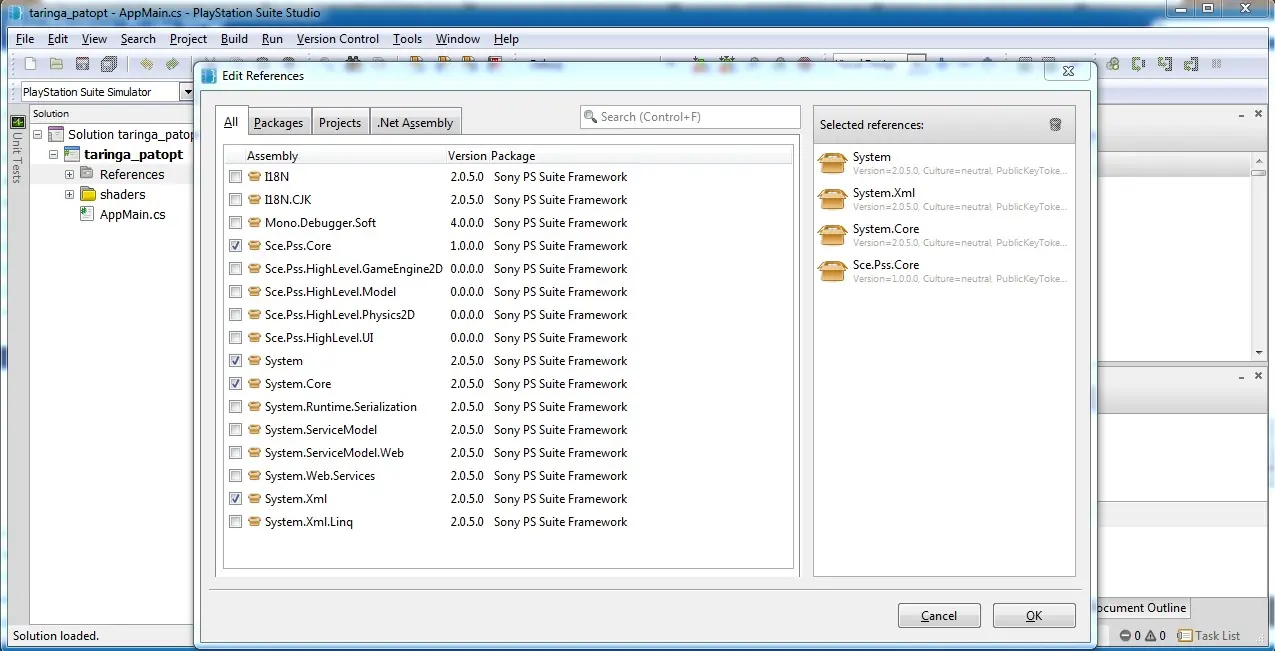Select the All tab
1275x651 pixels.
point(231,122)
